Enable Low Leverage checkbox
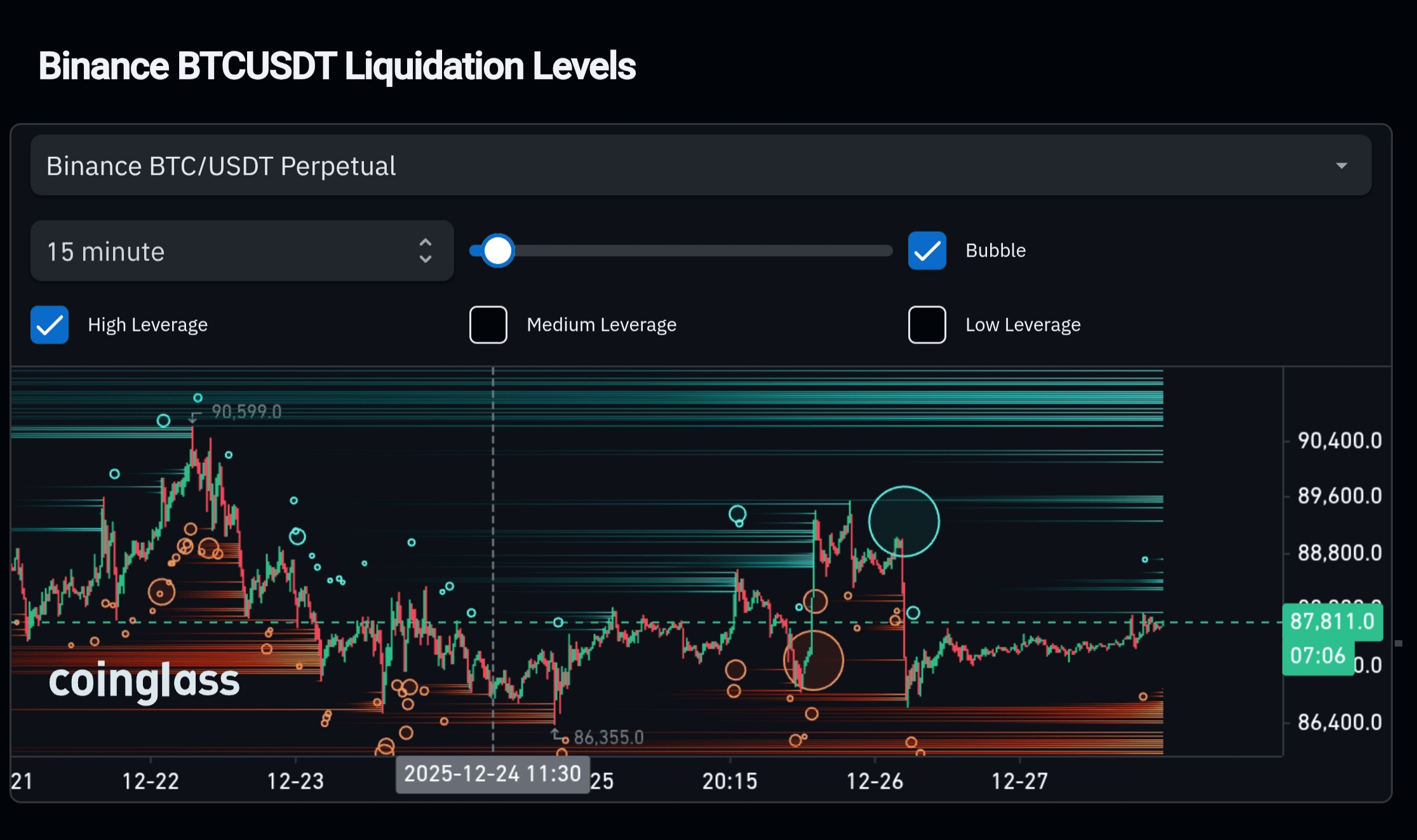 tap(927, 324)
